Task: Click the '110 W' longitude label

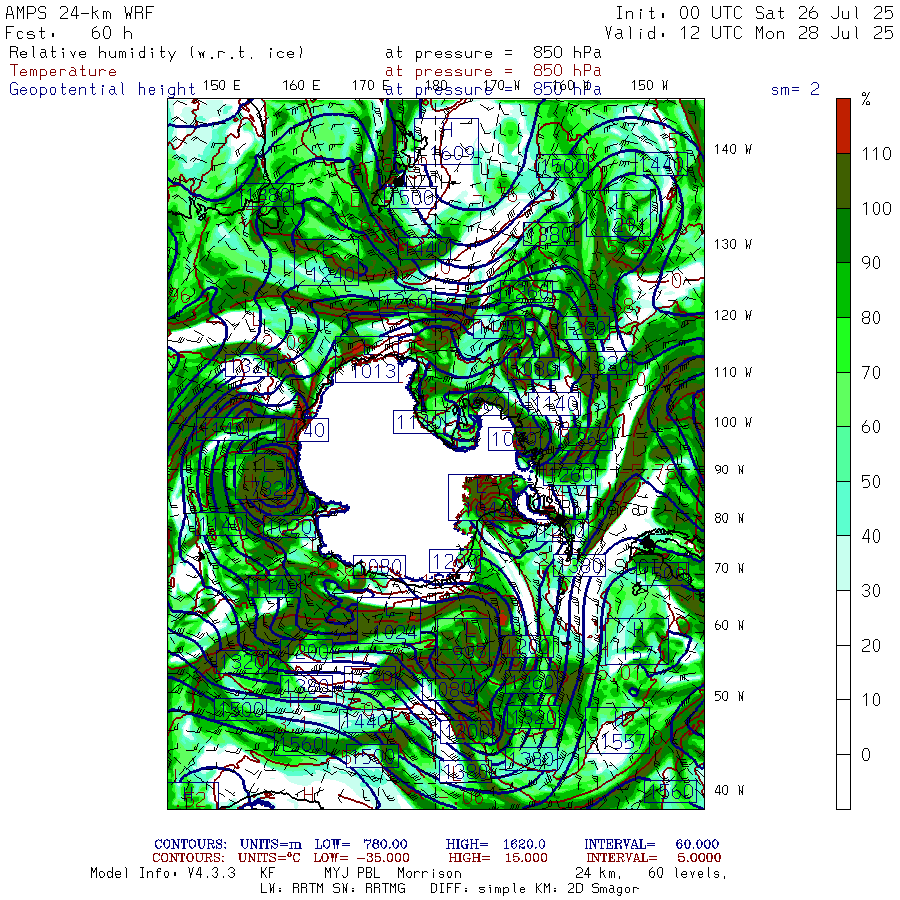Action: (x=733, y=372)
